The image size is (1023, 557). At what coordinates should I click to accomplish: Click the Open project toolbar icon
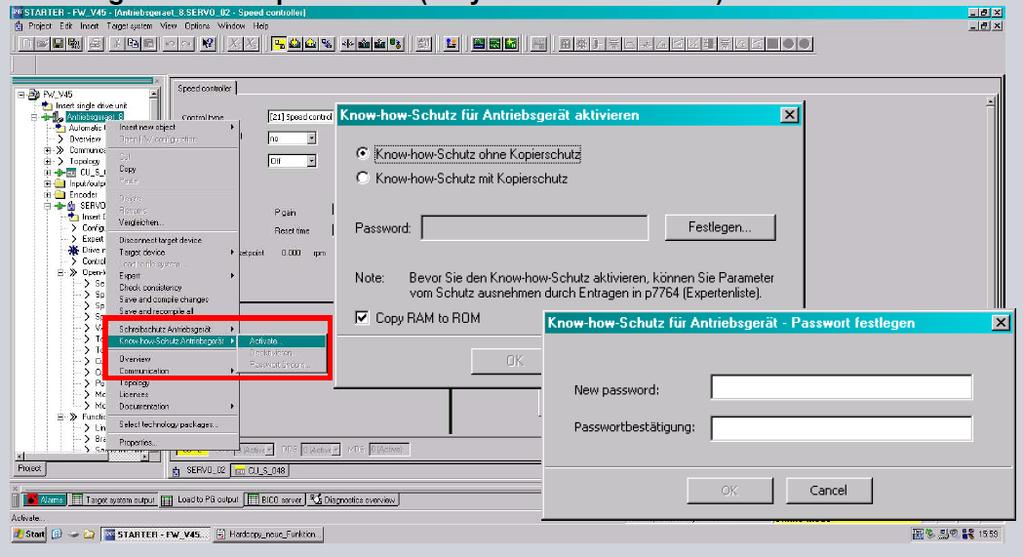pos(42,44)
